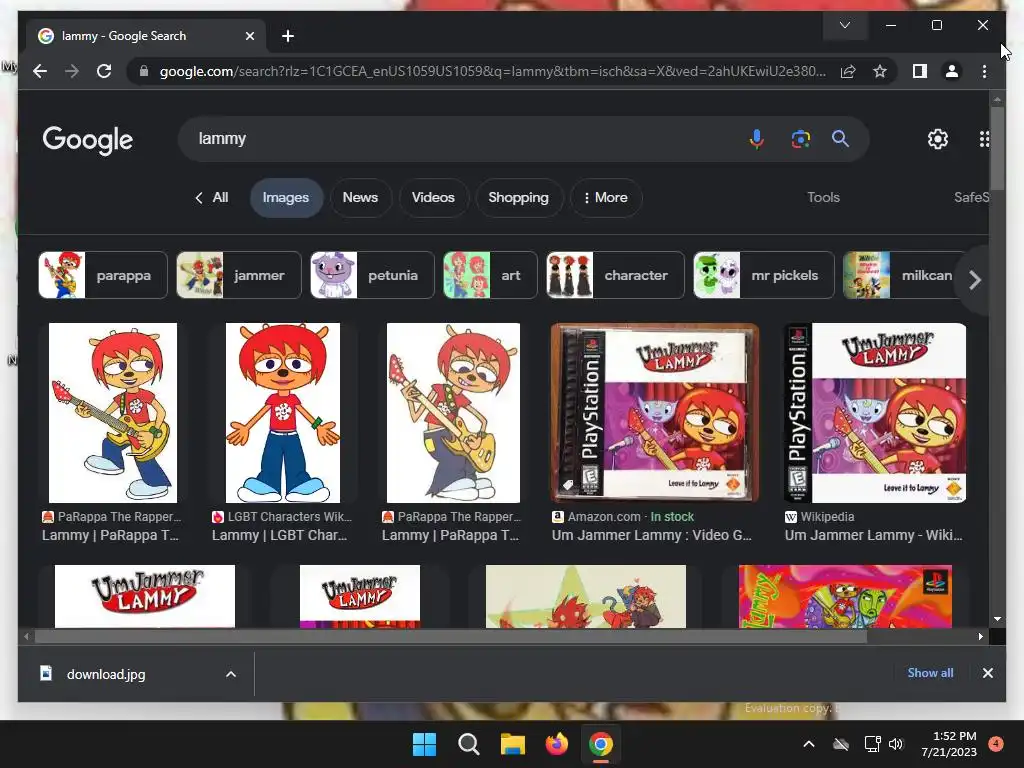Go back using Chrome's back arrow
The height and width of the screenshot is (768, 1024).
[x=40, y=71]
